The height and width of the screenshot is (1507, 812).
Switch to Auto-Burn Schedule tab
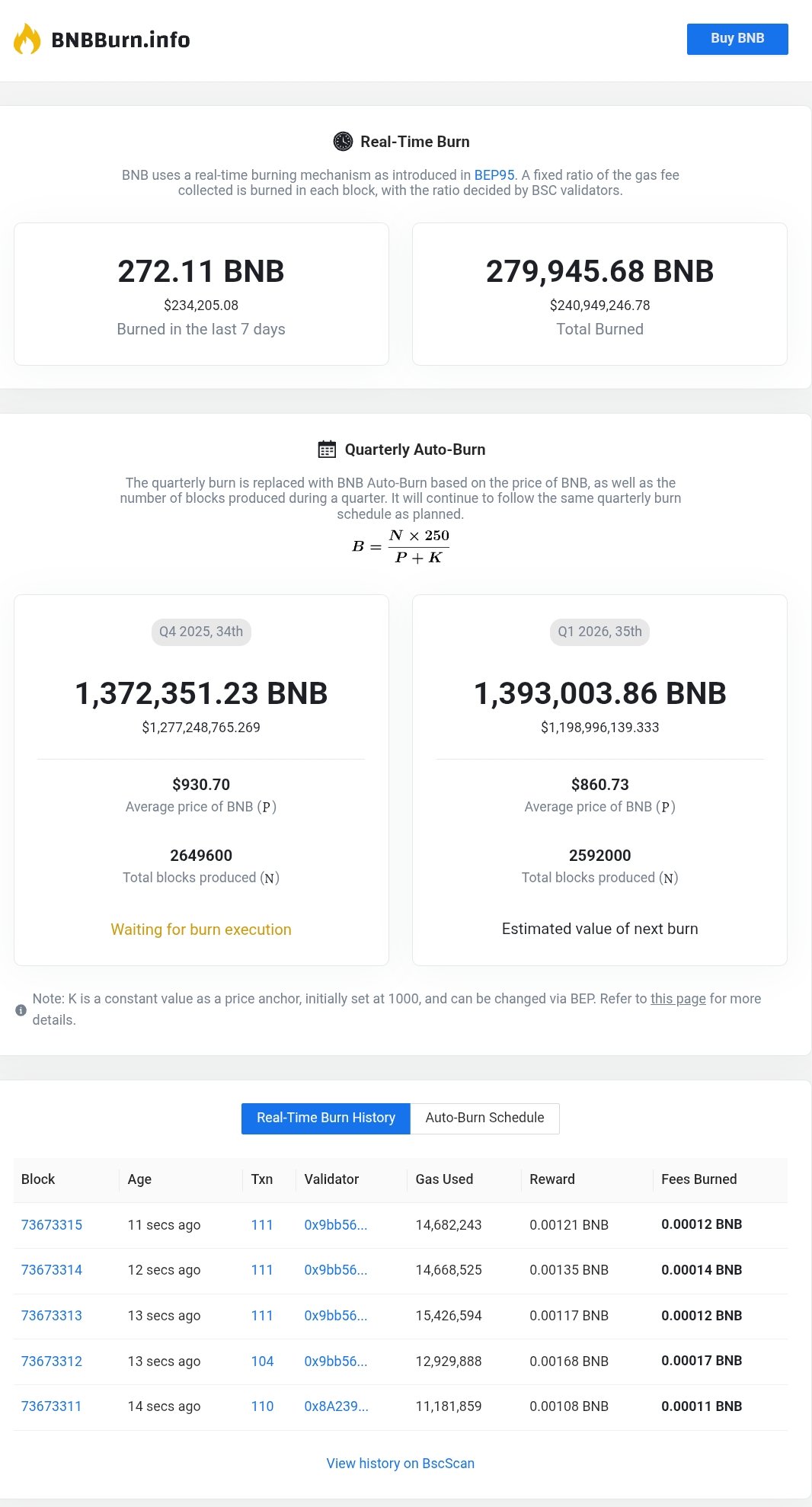point(484,1118)
